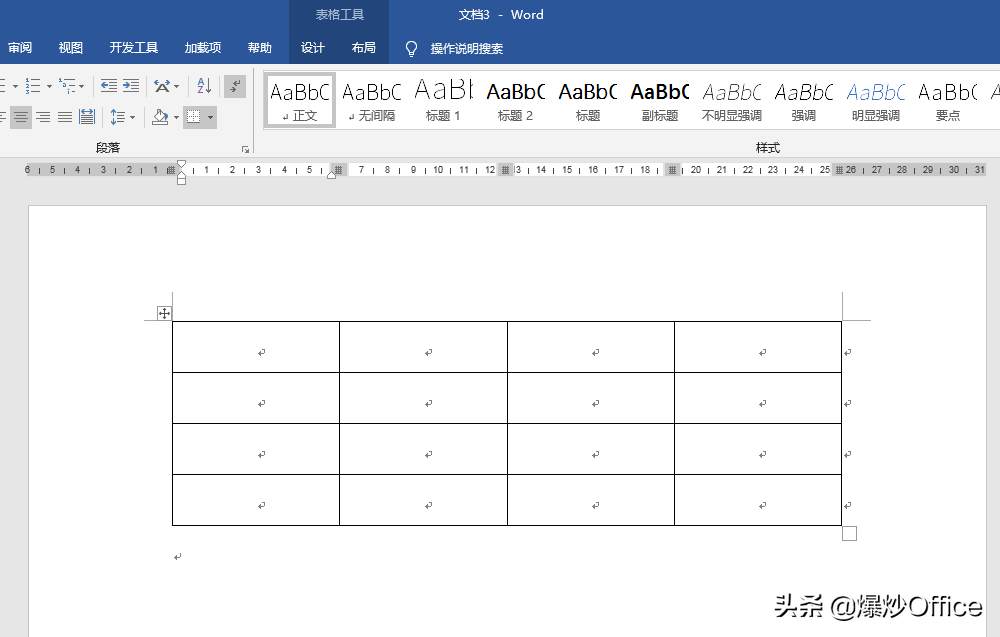The width and height of the screenshot is (1000, 637).
Task: Switch to the table tools 设计 tab
Action: [312, 48]
